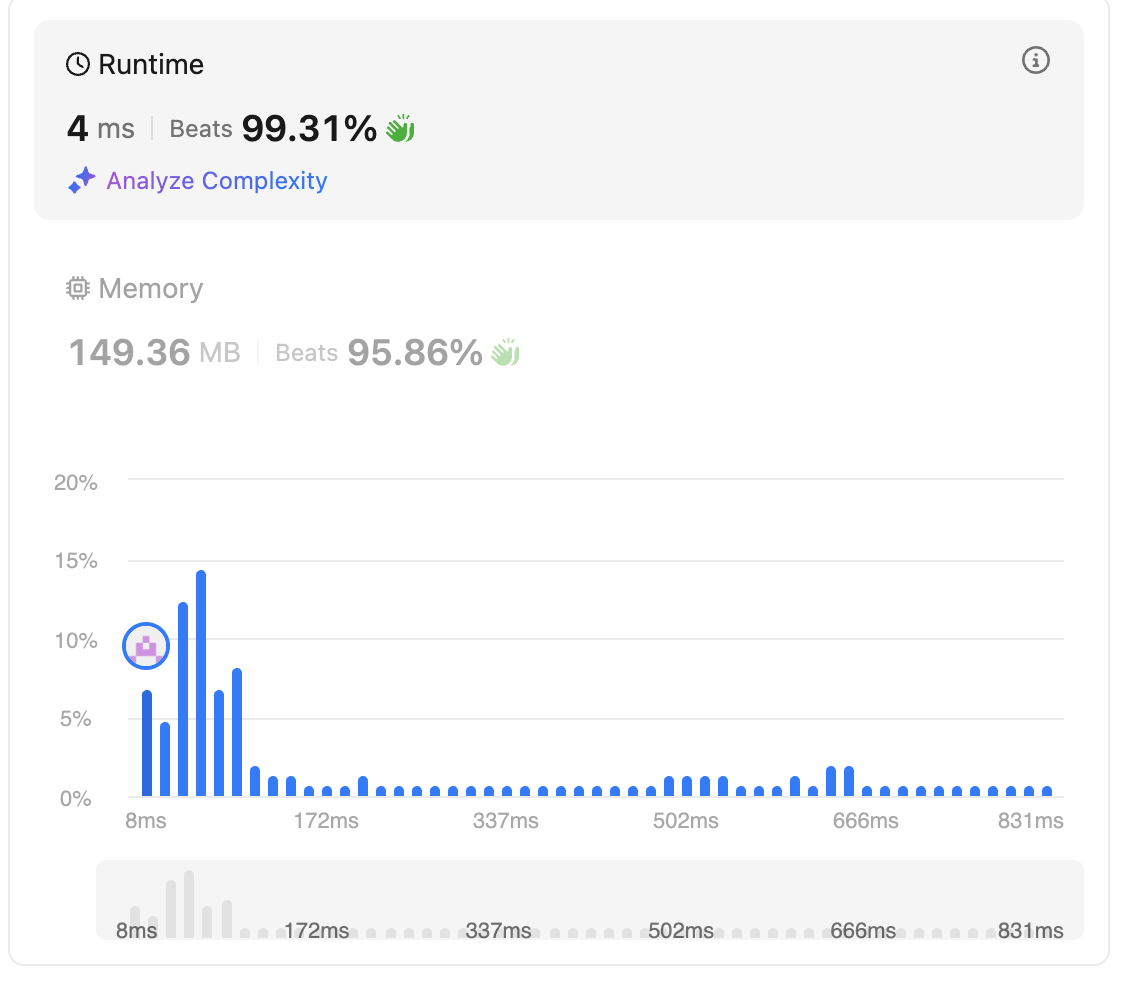
Task: Click the 99.31% beats percentage
Action: pyautogui.click(x=309, y=129)
